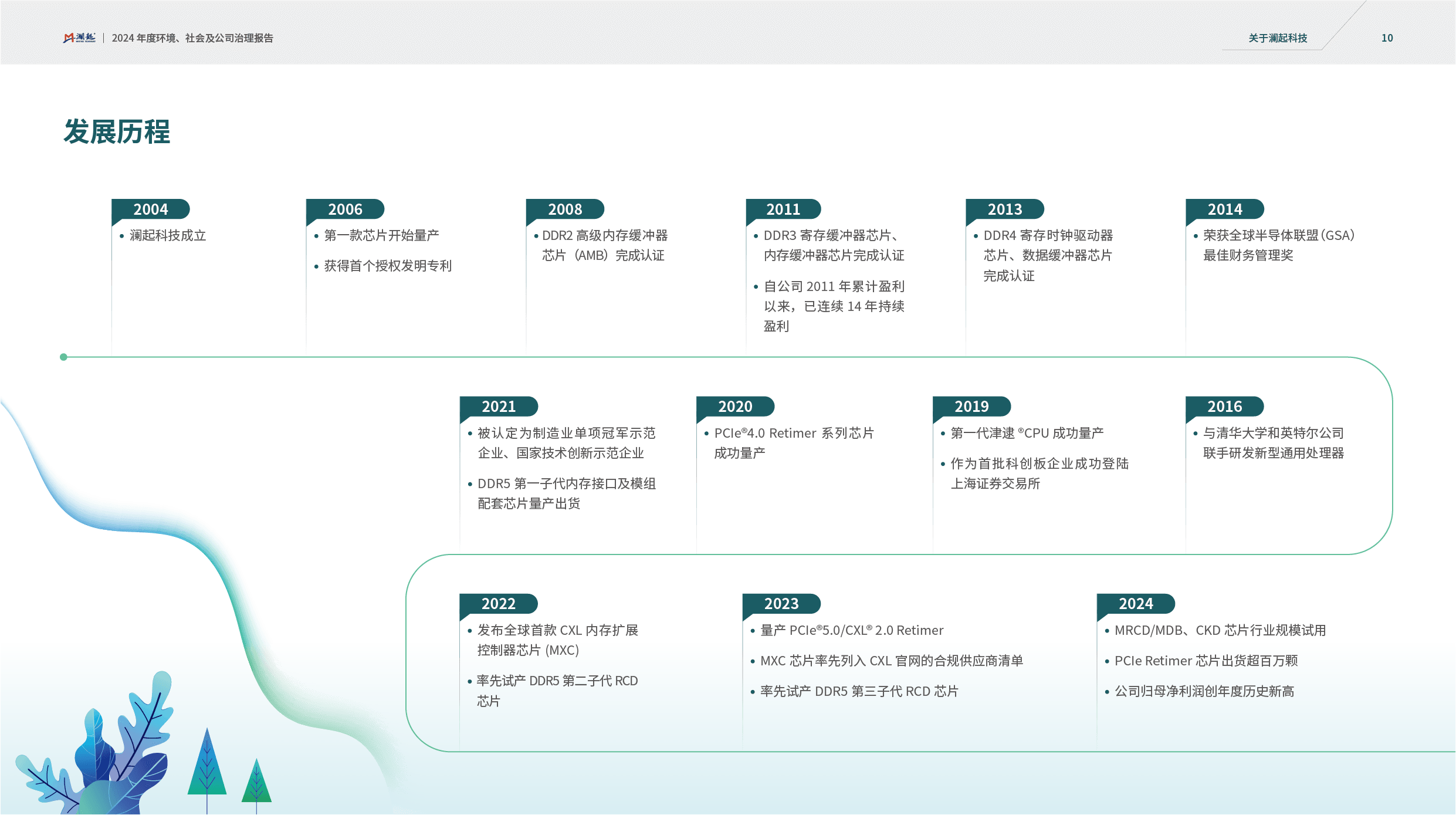
Task: Click the 2022 year marker
Action: tap(499, 604)
